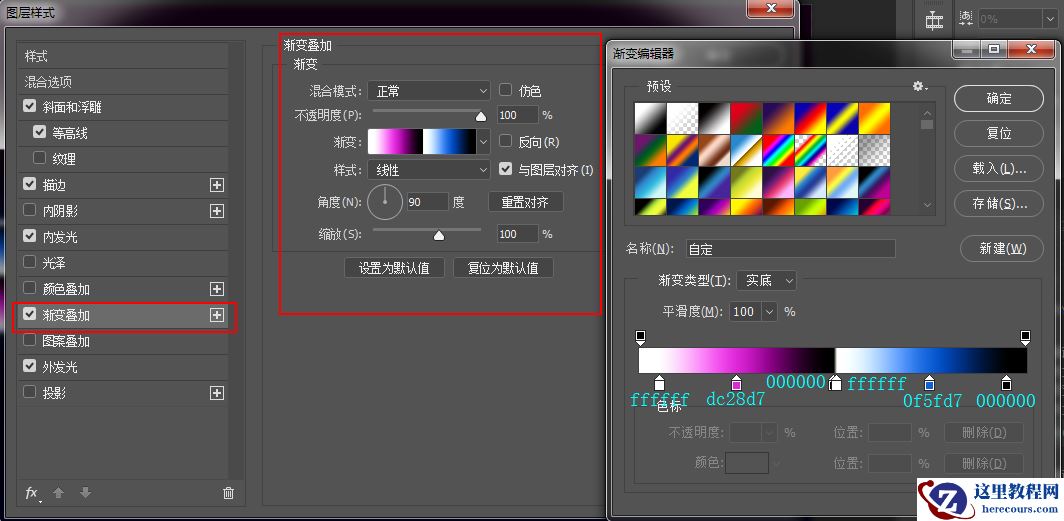Image resolution: width=1064 pixels, height=521 pixels.
Task: Enable 纹理 checkbox
Action: (39, 158)
